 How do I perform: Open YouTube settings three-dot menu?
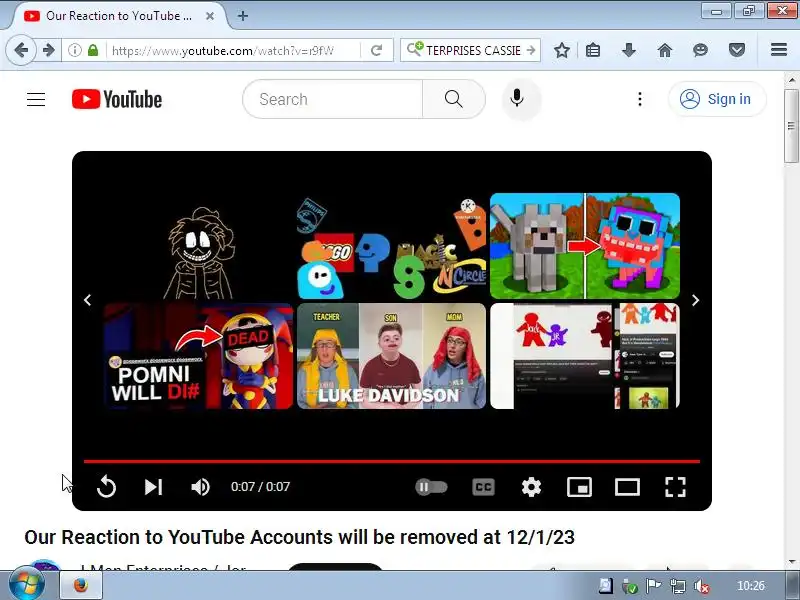pyautogui.click(x=640, y=99)
